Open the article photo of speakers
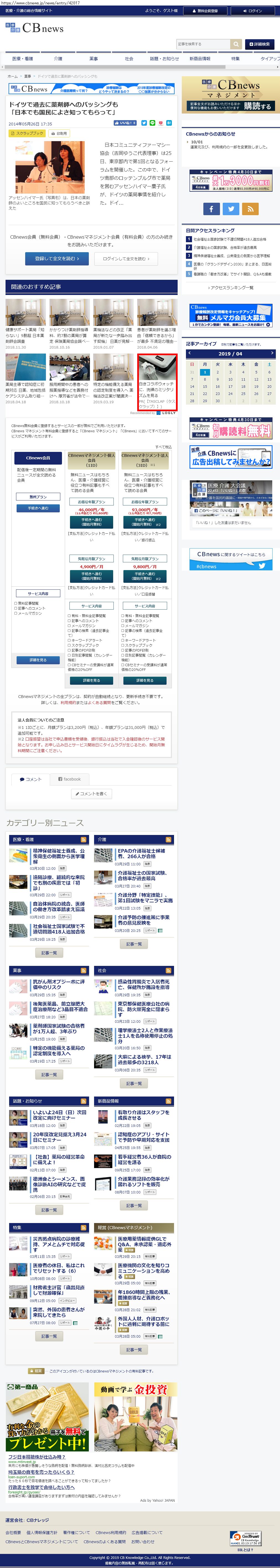The width and height of the screenshot is (280, 1568). (x=50, y=168)
